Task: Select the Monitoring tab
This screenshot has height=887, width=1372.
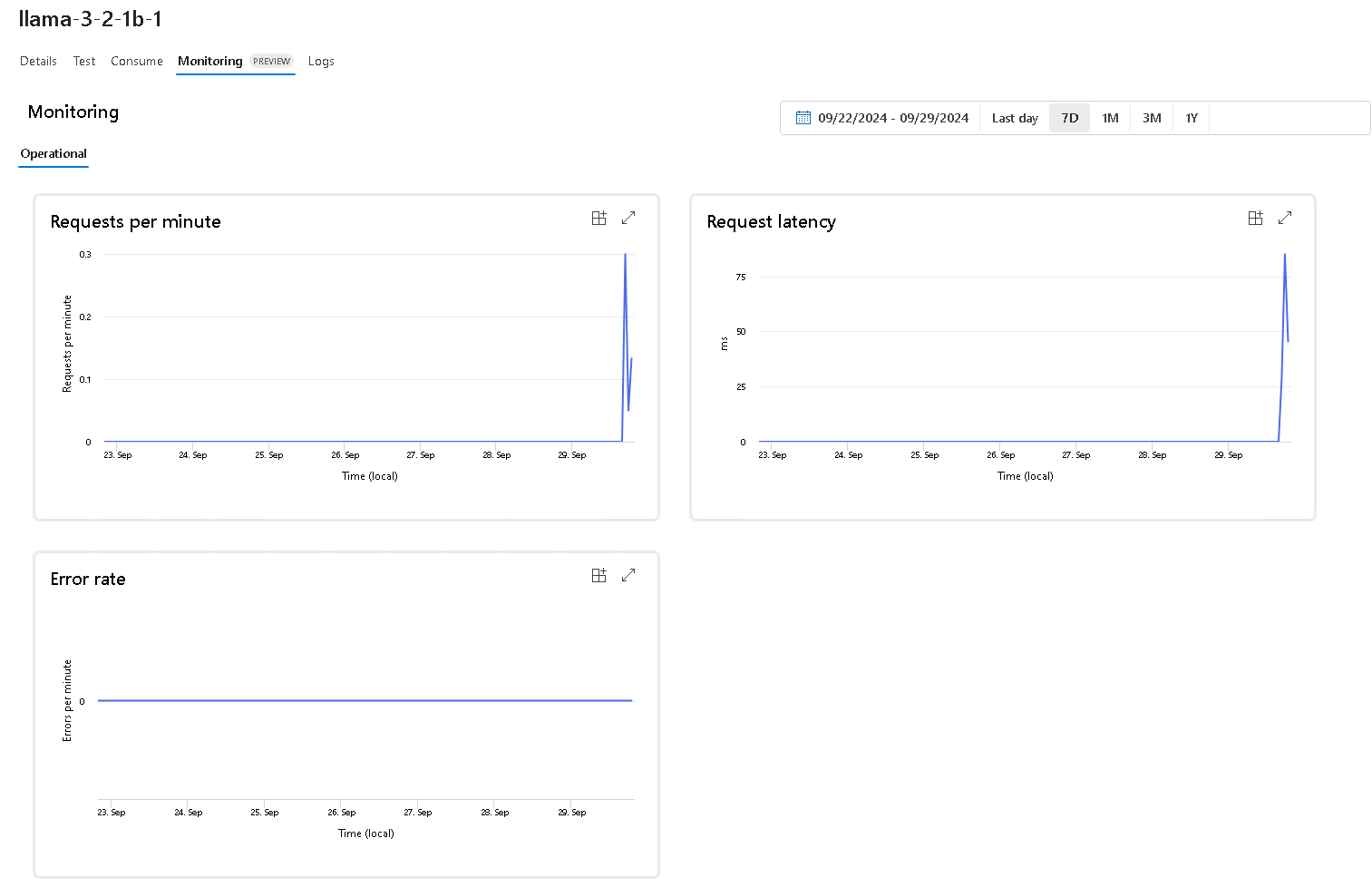Action: pos(210,61)
